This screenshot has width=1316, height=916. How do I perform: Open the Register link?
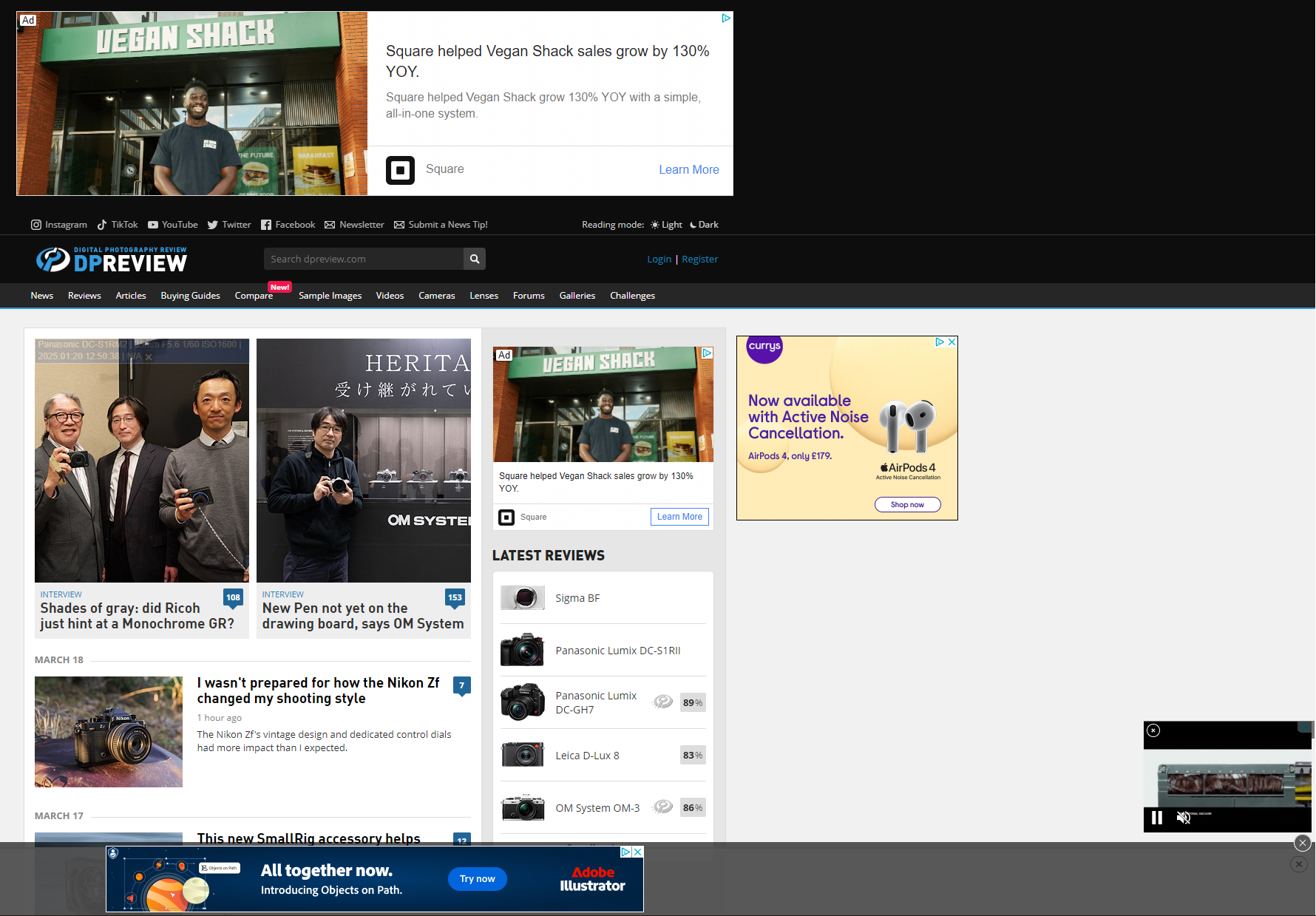pos(699,259)
